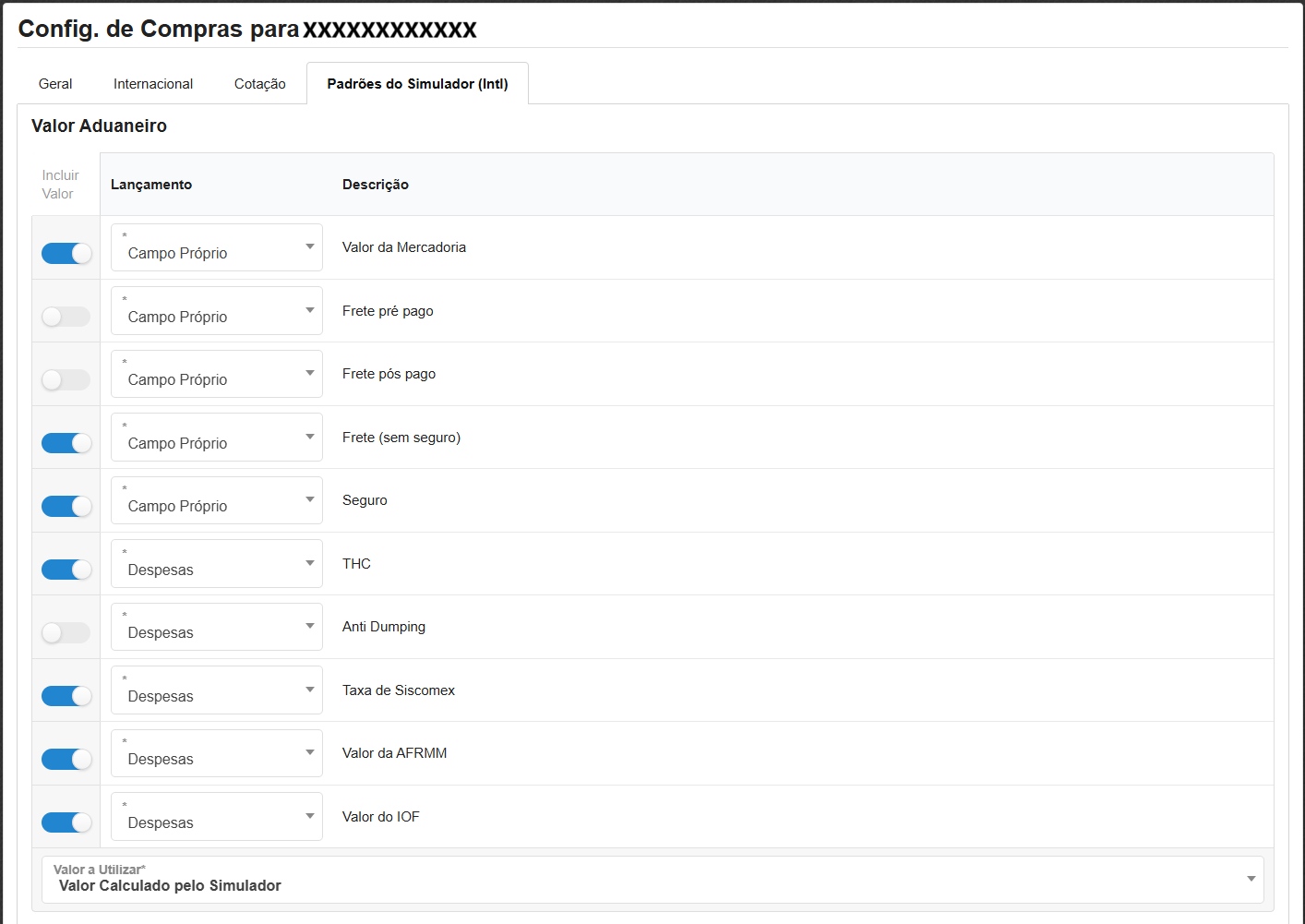Open Lançamento dropdown for Valor da Mercadoria
This screenshot has width=1305, height=924.
pyautogui.click(x=217, y=247)
